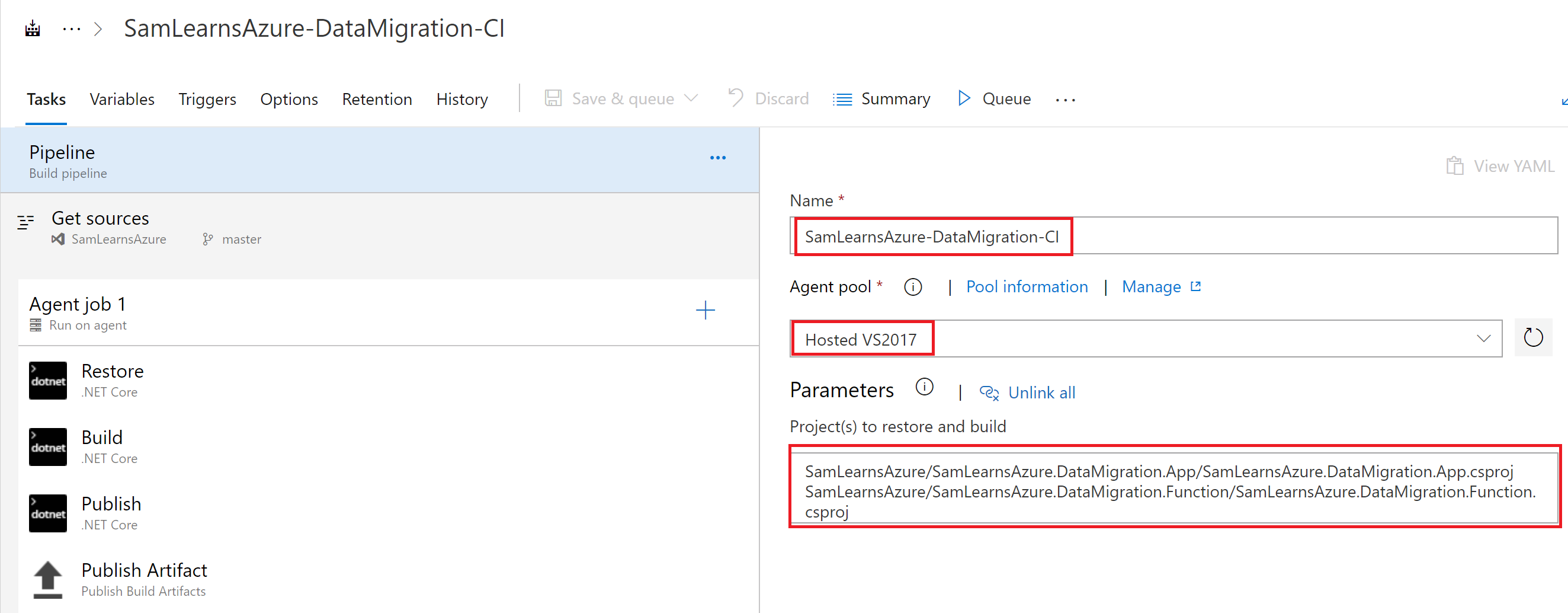Select the Publish Artifact task
The width and height of the screenshot is (1568, 613).
(144, 579)
